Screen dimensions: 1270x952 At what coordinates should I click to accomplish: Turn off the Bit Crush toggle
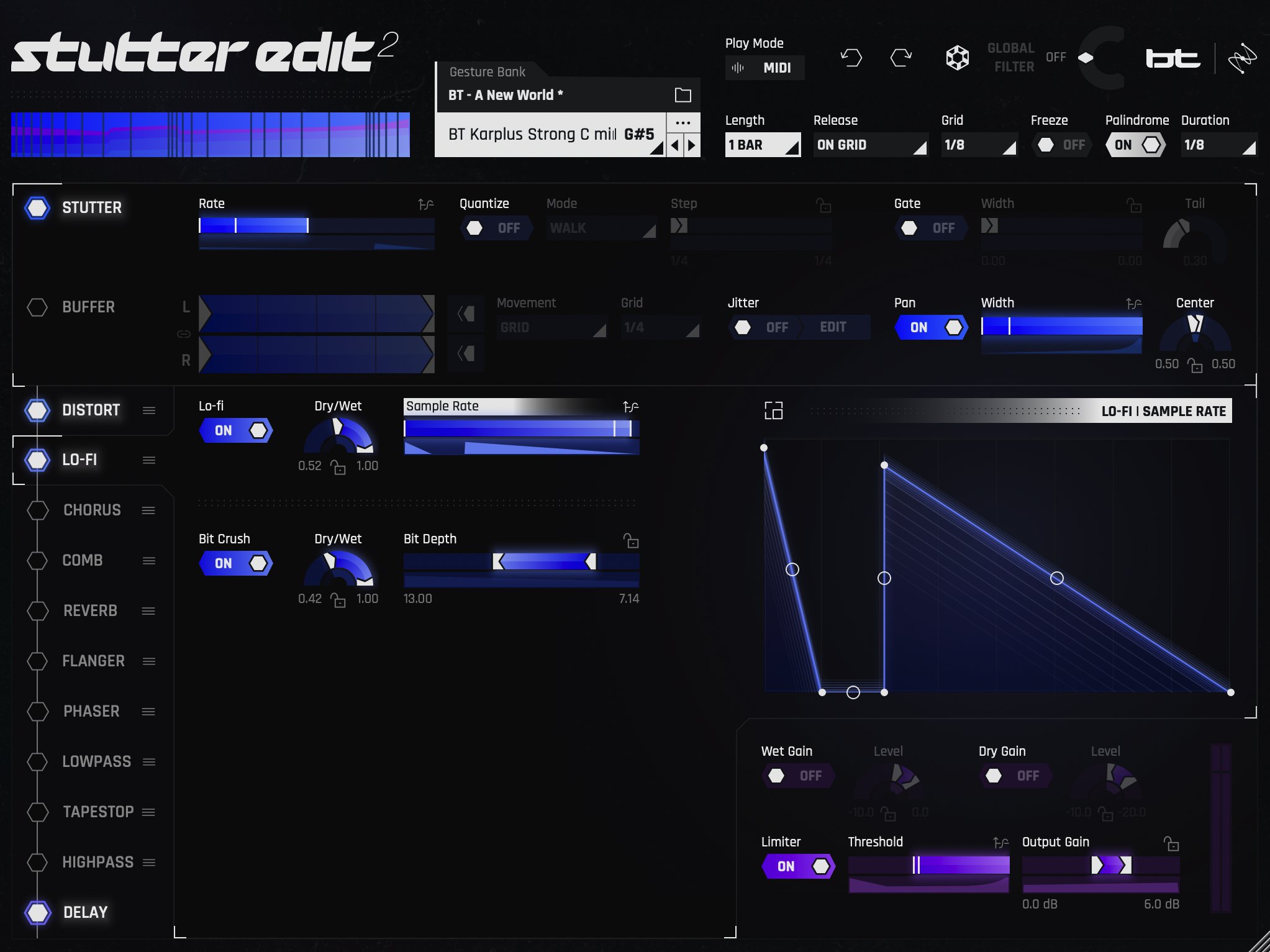pos(236,563)
